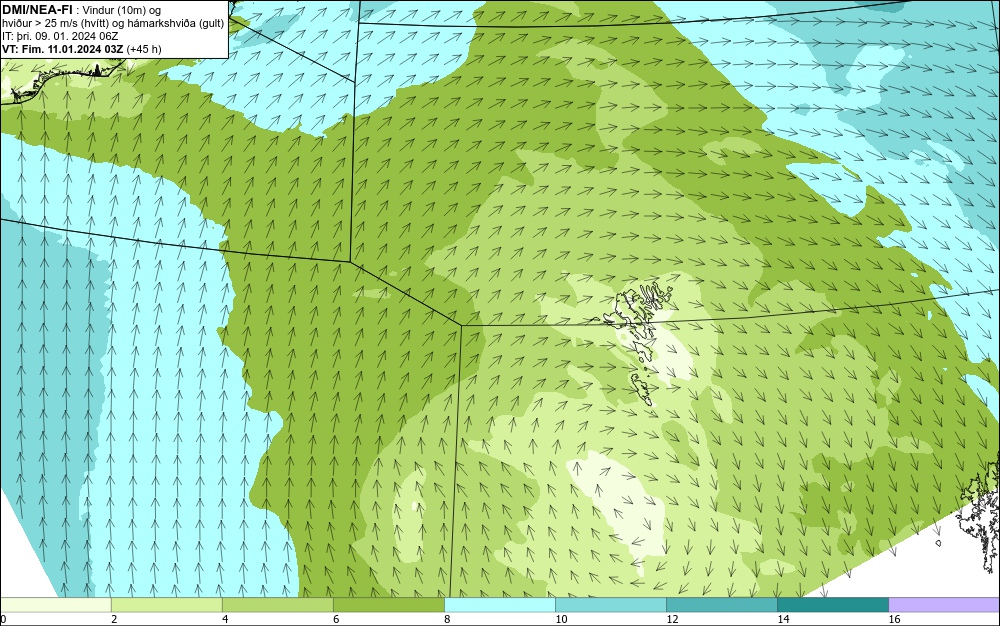Click the purple swatch above 16 m/s

tap(944, 604)
